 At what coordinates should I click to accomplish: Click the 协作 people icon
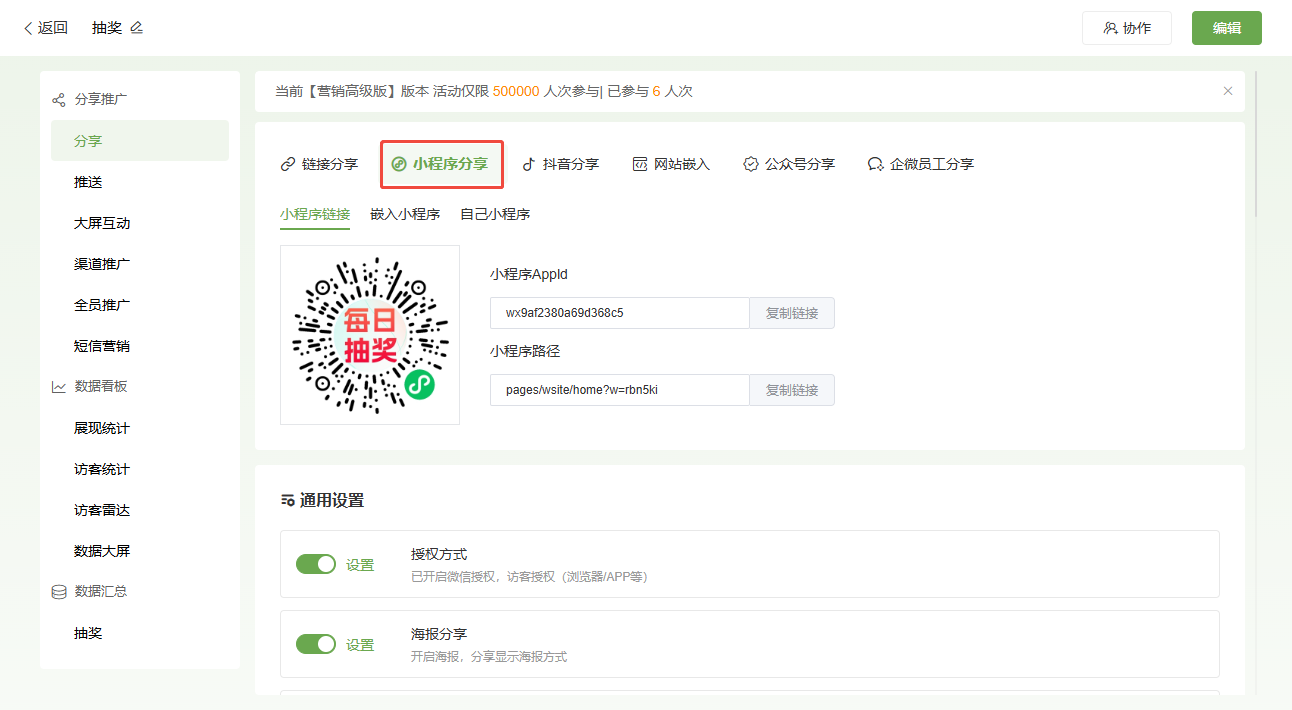click(x=1110, y=28)
